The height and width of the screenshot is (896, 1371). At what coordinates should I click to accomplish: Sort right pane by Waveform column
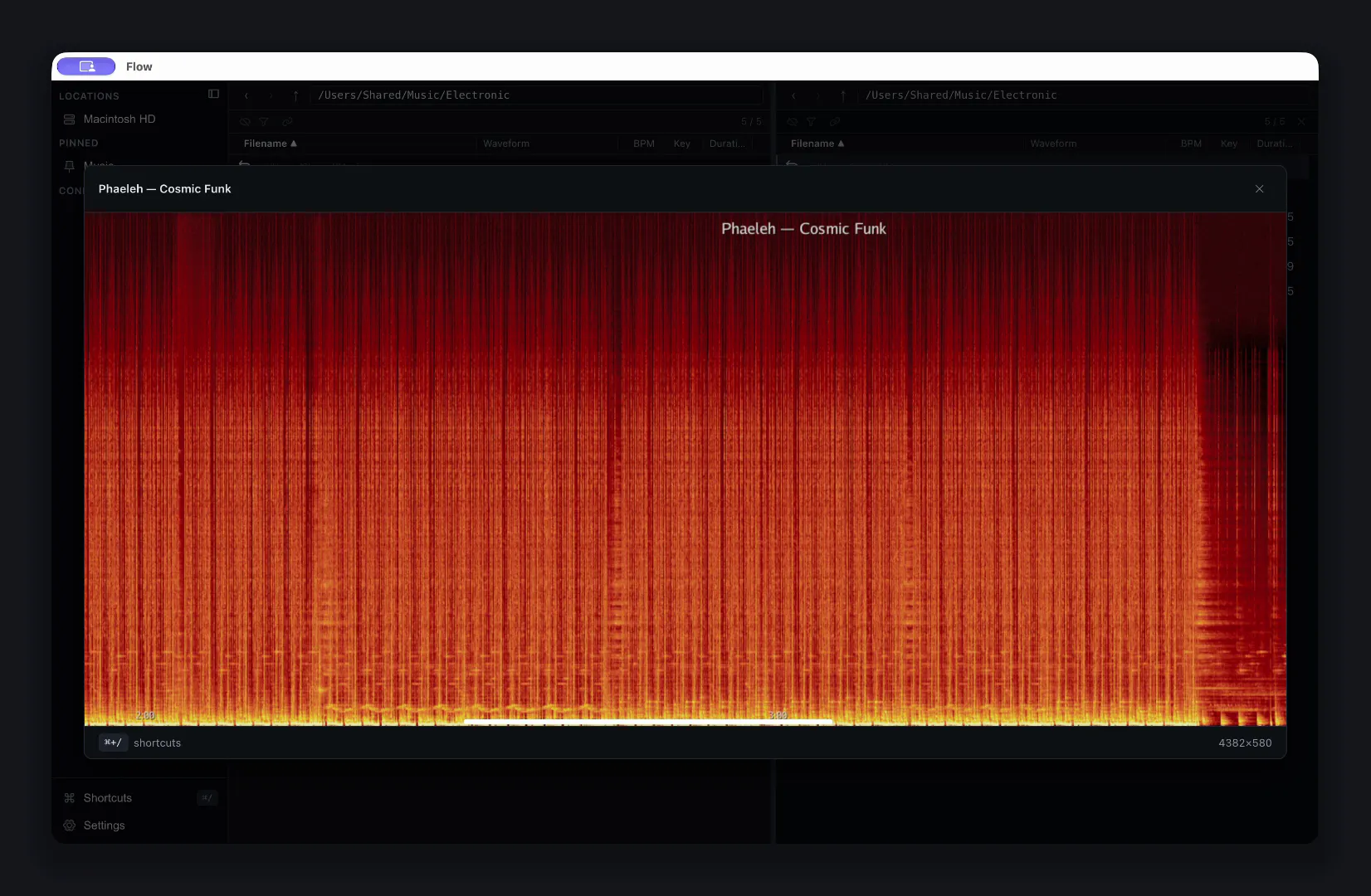pos(1054,144)
